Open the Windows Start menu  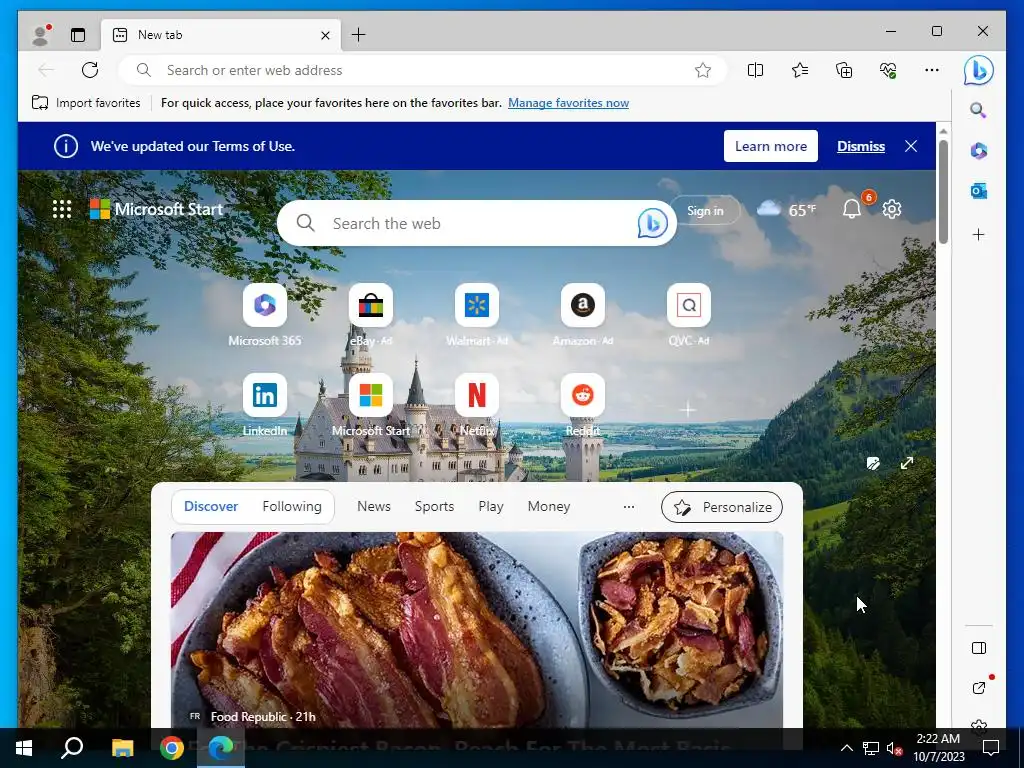pos(24,748)
